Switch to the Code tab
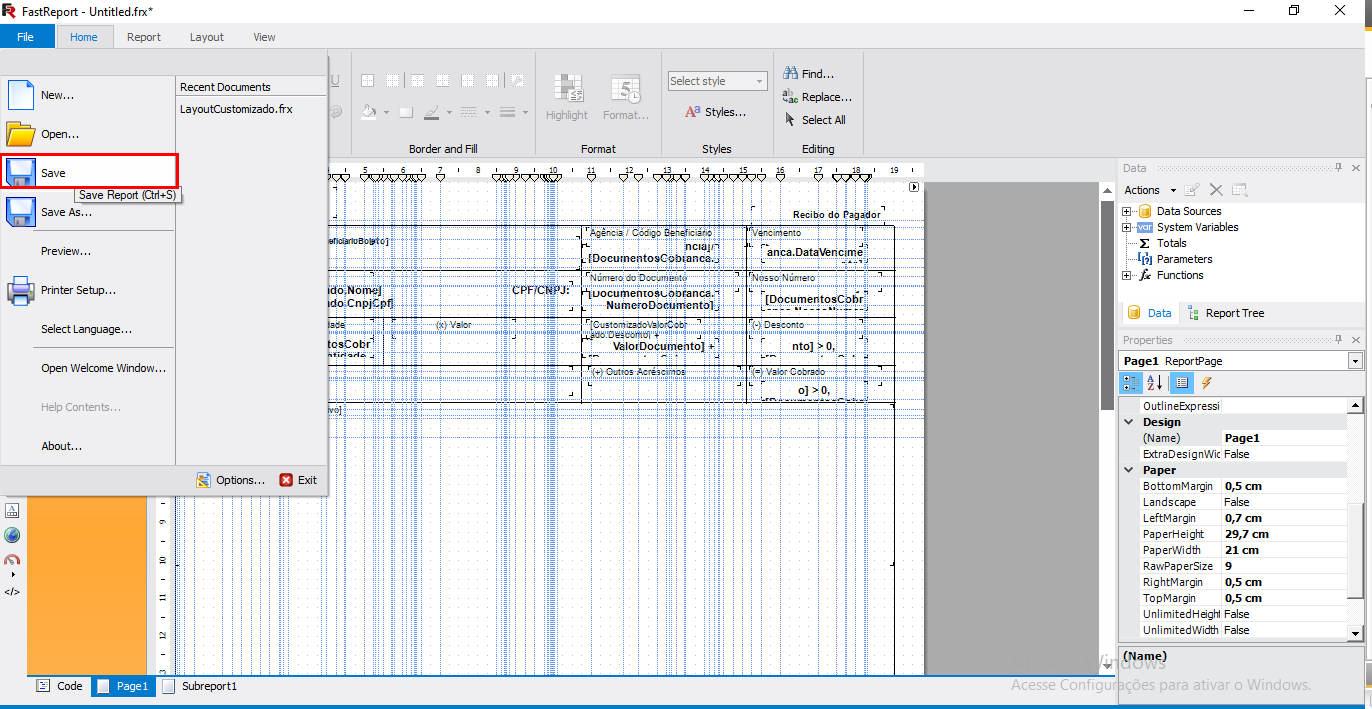 pyautogui.click(x=60, y=686)
